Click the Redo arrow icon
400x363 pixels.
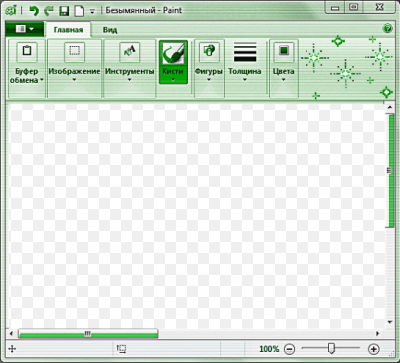point(49,11)
